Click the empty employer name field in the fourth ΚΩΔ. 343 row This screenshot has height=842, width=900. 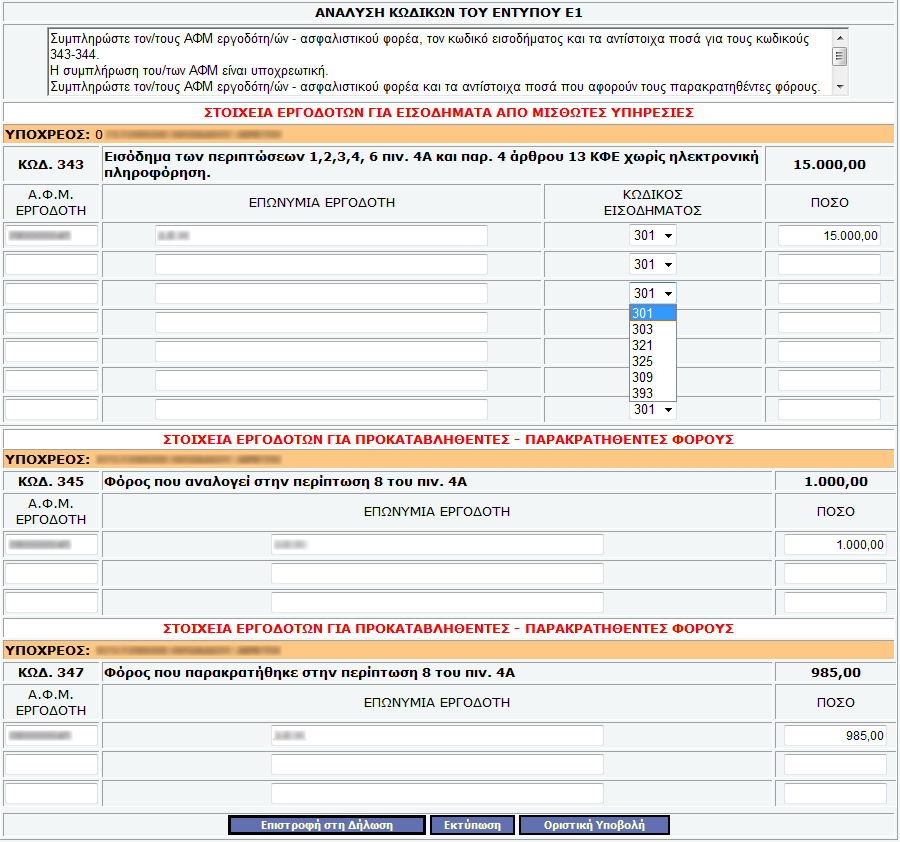(x=321, y=323)
